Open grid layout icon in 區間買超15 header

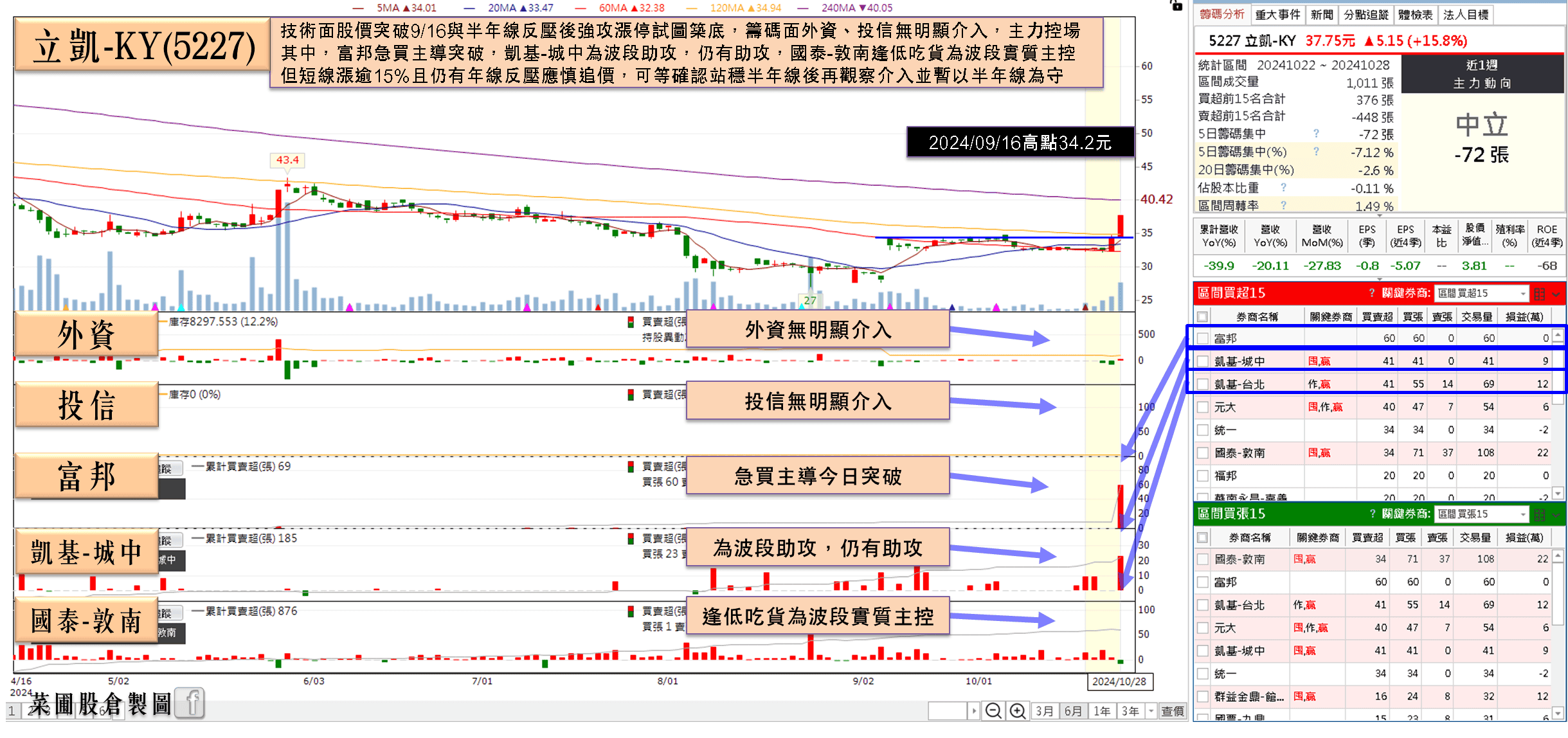pos(1540,294)
